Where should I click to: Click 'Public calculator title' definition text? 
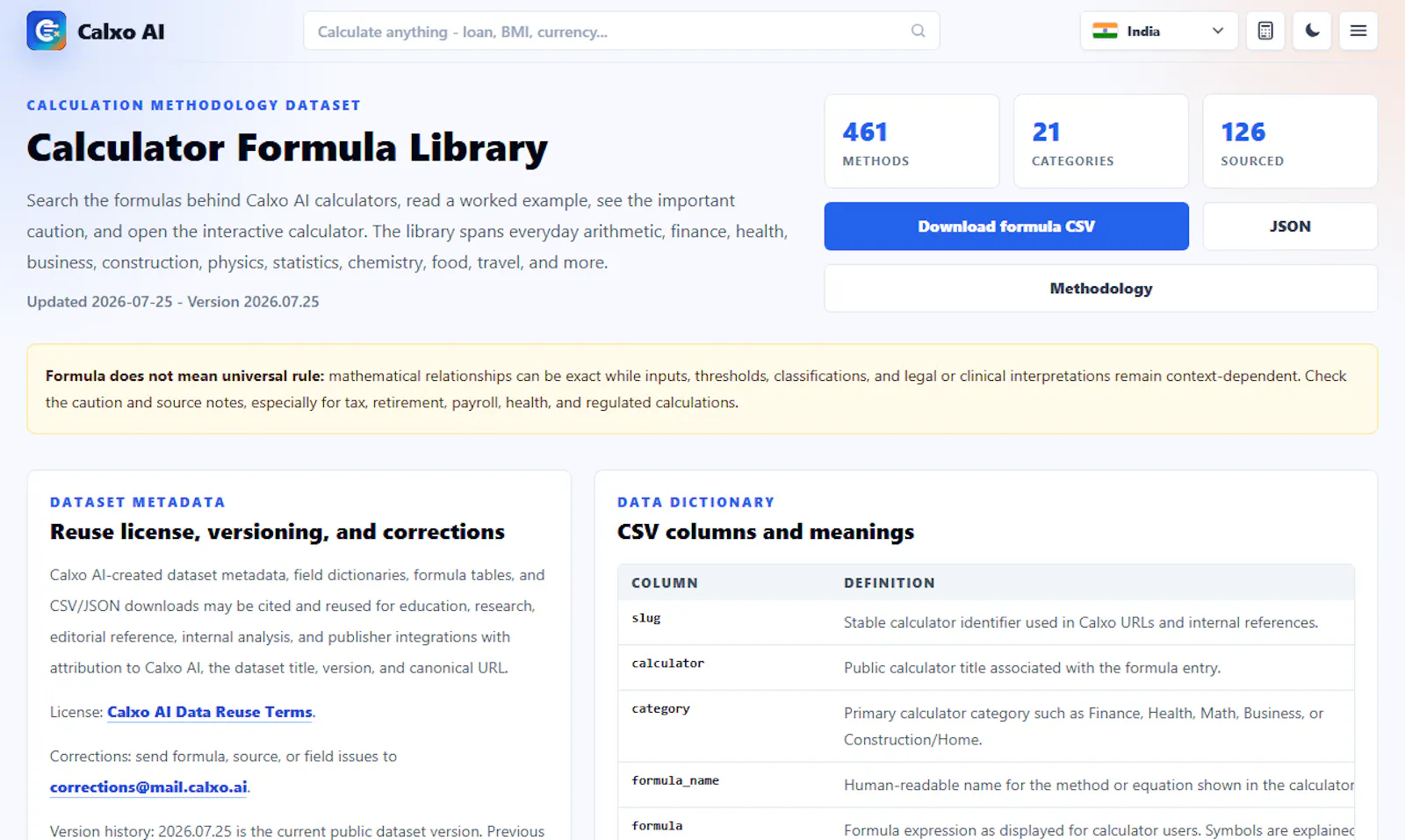pos(1033,668)
